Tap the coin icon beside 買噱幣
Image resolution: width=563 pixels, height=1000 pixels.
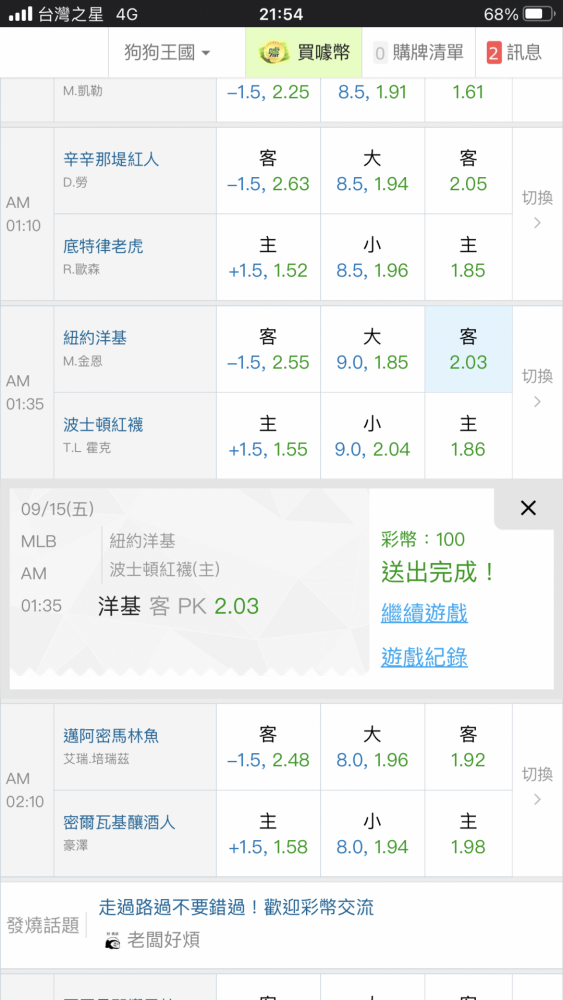274,52
